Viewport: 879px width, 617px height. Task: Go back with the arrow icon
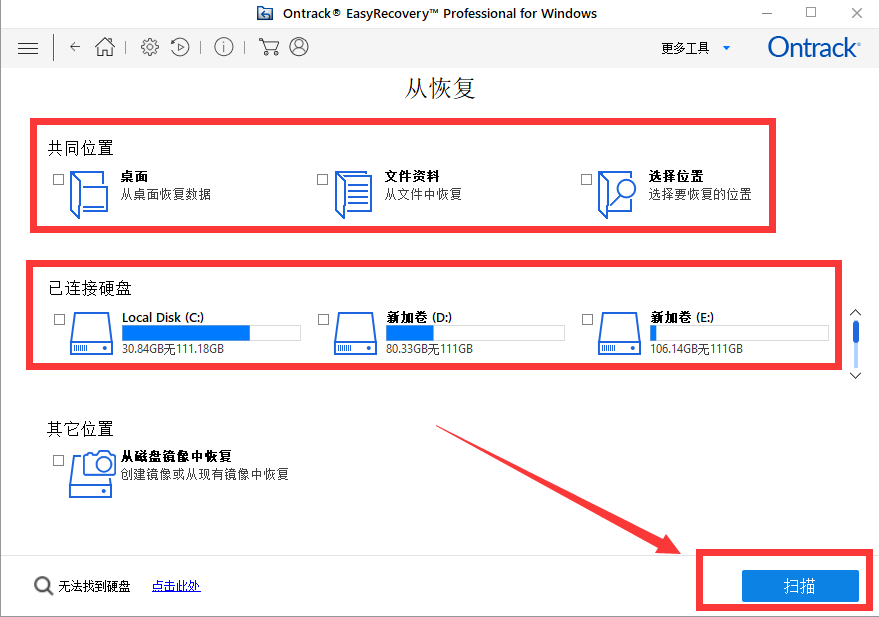click(75, 47)
